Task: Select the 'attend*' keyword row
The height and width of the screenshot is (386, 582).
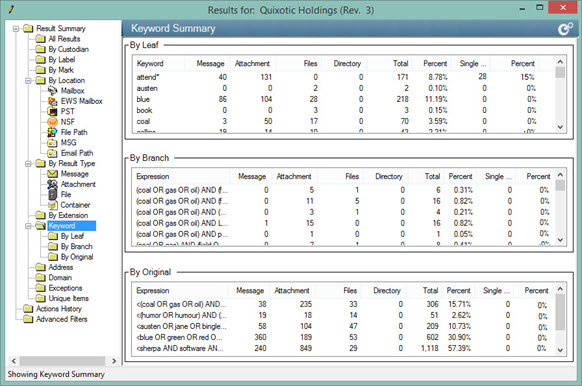Action: coord(343,77)
